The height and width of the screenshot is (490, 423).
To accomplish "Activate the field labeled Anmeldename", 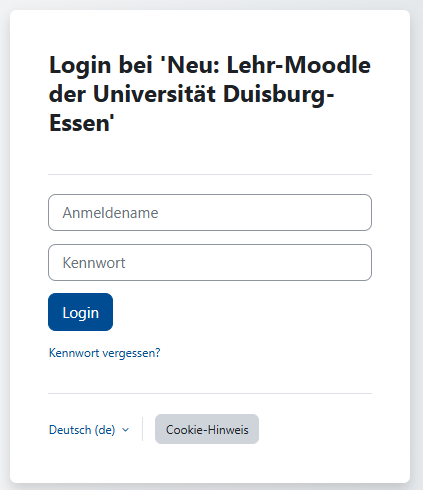I will coord(210,213).
